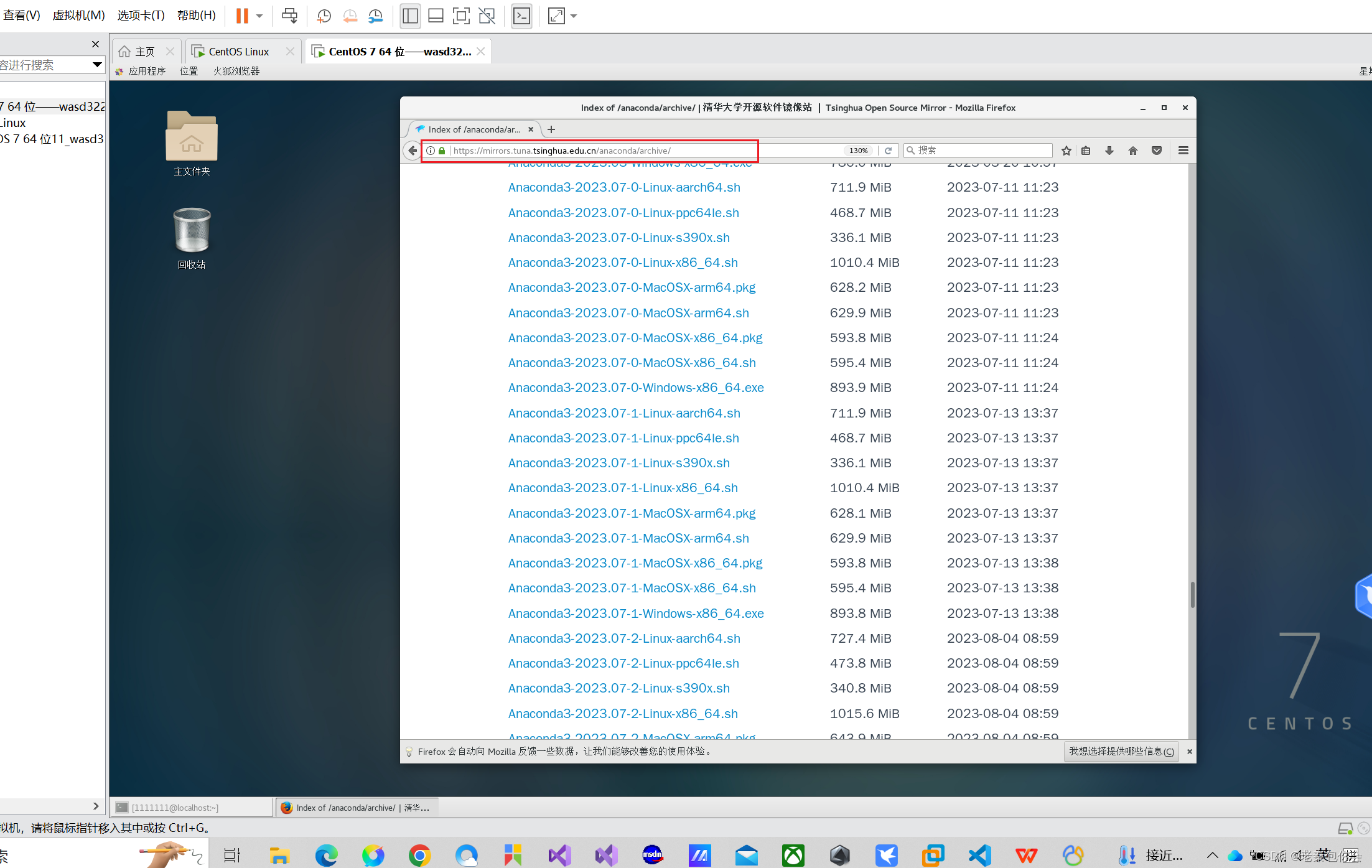Open the 选项卡(T) menu
This screenshot has height=868, width=1372.
(141, 16)
